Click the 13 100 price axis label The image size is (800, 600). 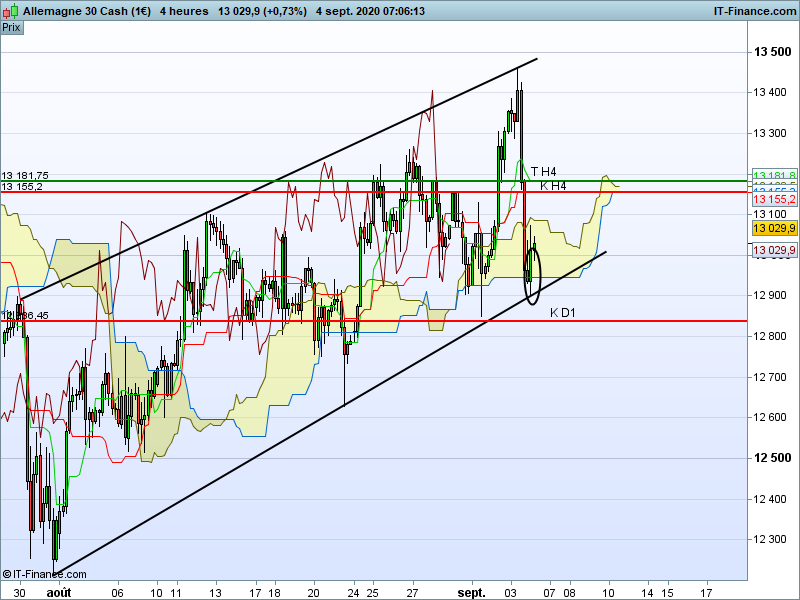(x=770, y=214)
